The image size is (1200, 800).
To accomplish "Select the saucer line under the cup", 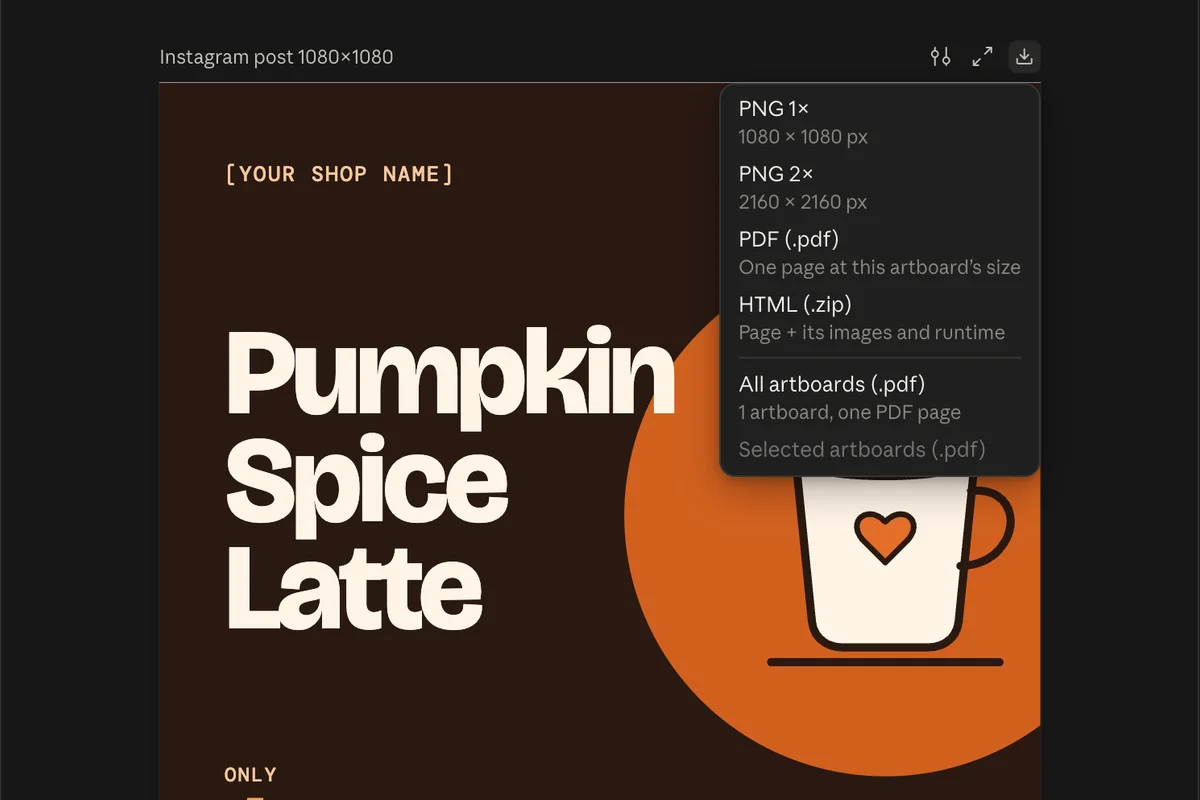I will [x=885, y=662].
